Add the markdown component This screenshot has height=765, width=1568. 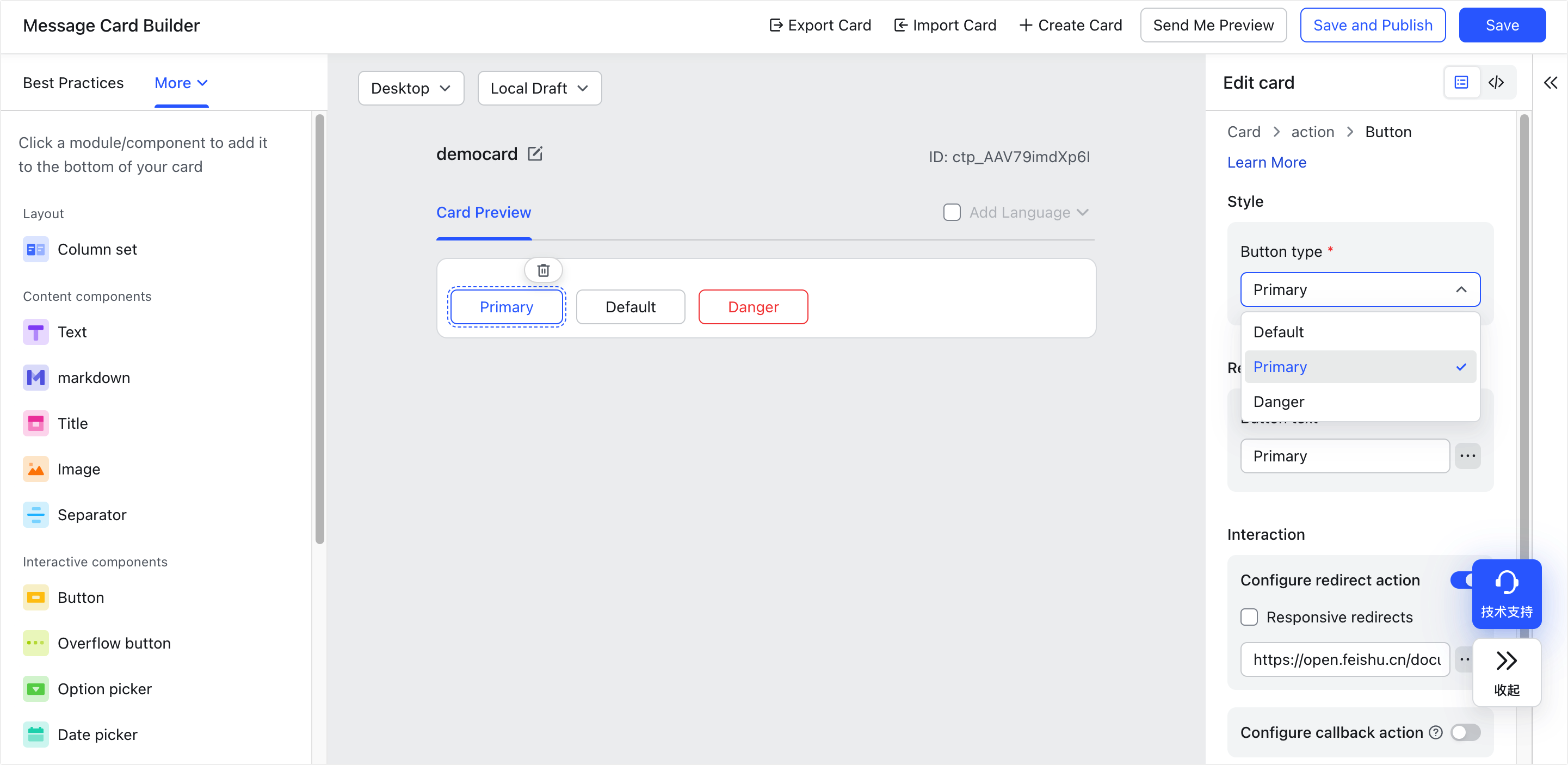77,377
